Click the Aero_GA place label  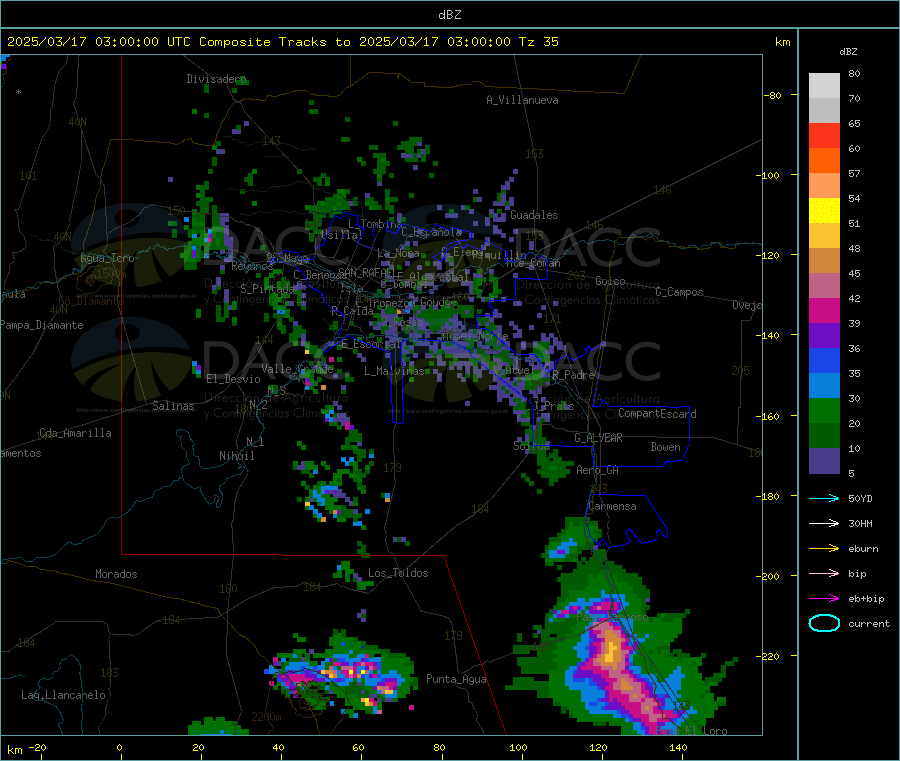click(x=597, y=470)
